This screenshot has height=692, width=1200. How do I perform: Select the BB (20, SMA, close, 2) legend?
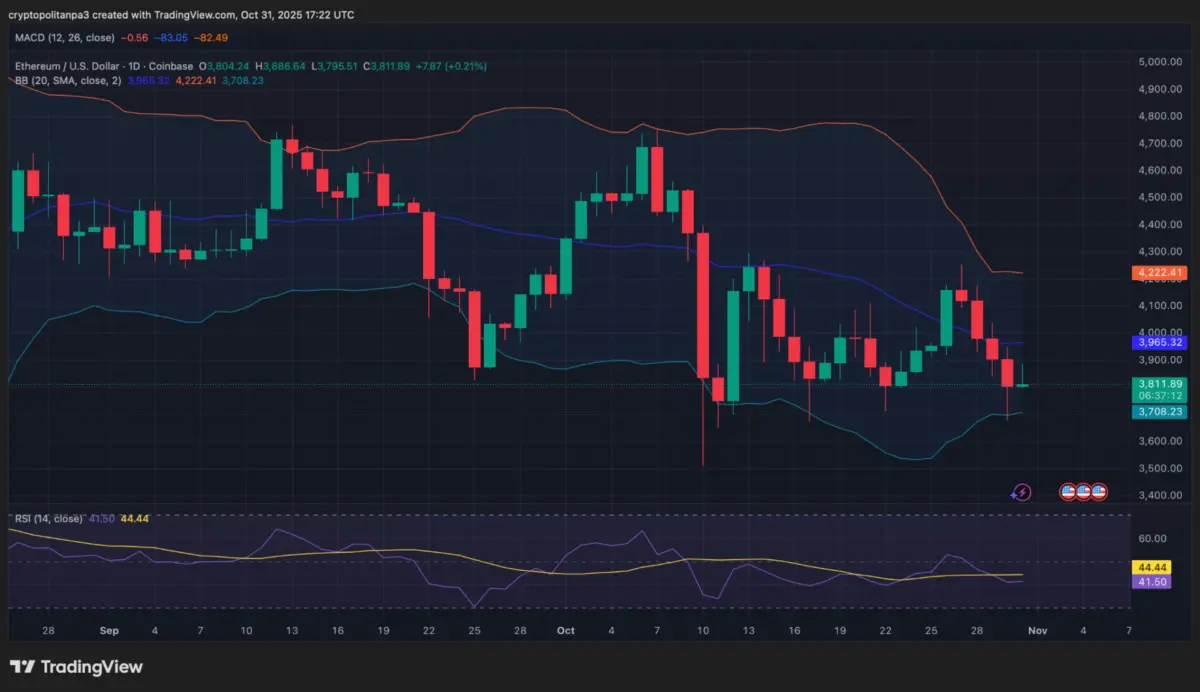pos(67,80)
